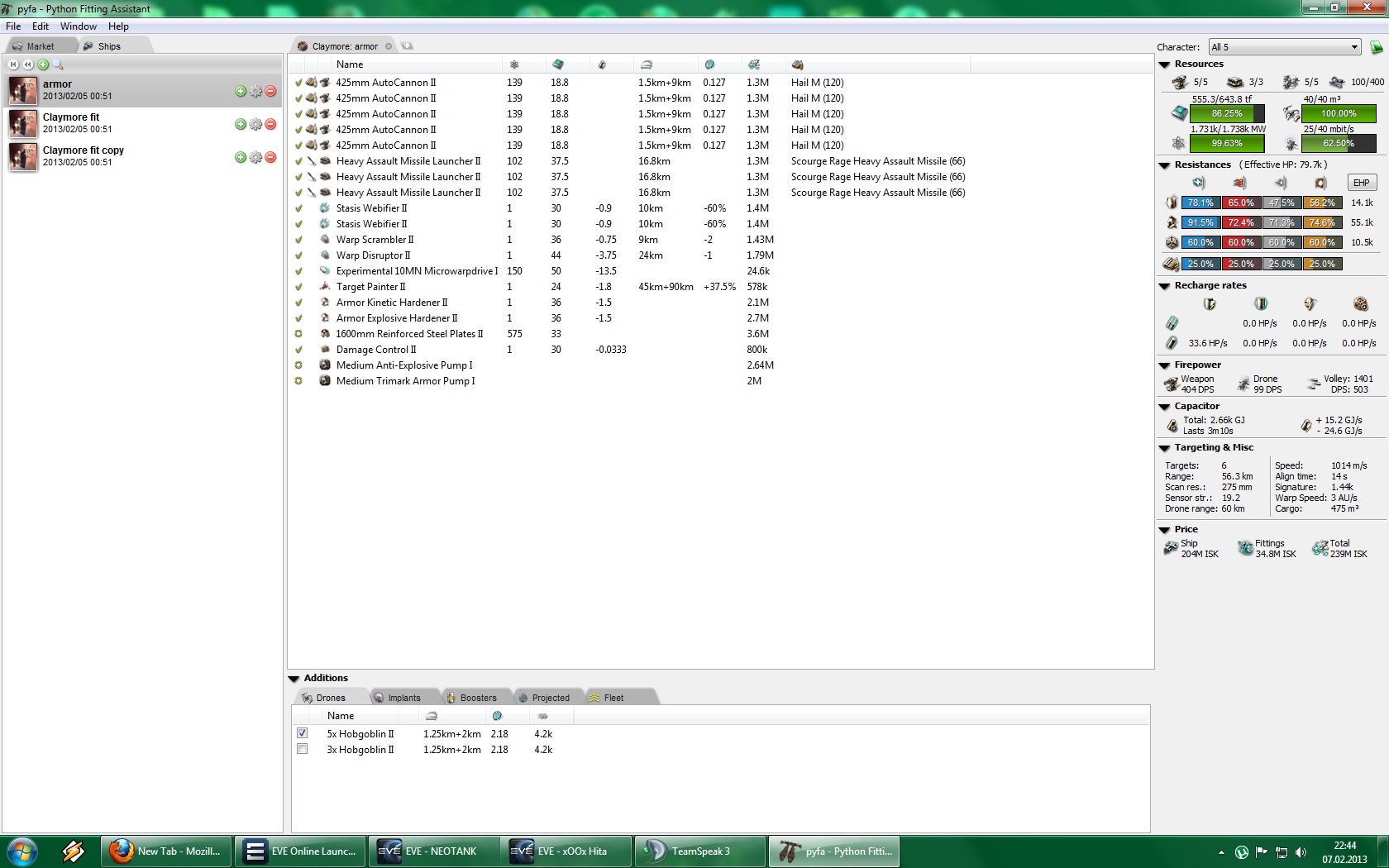
Task: Sort by ammo column header icon
Action: 797,64
